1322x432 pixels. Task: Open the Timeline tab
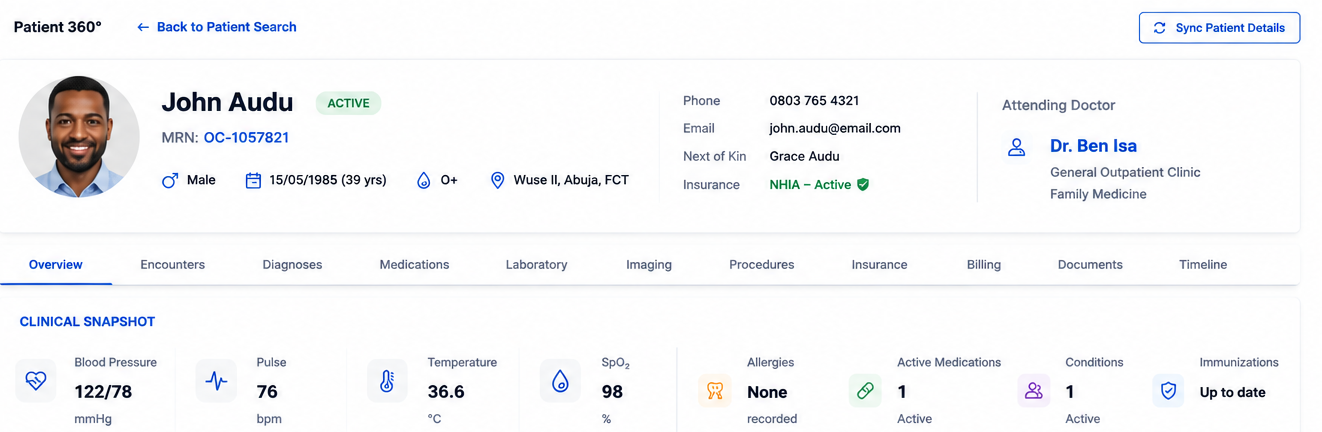(1203, 265)
